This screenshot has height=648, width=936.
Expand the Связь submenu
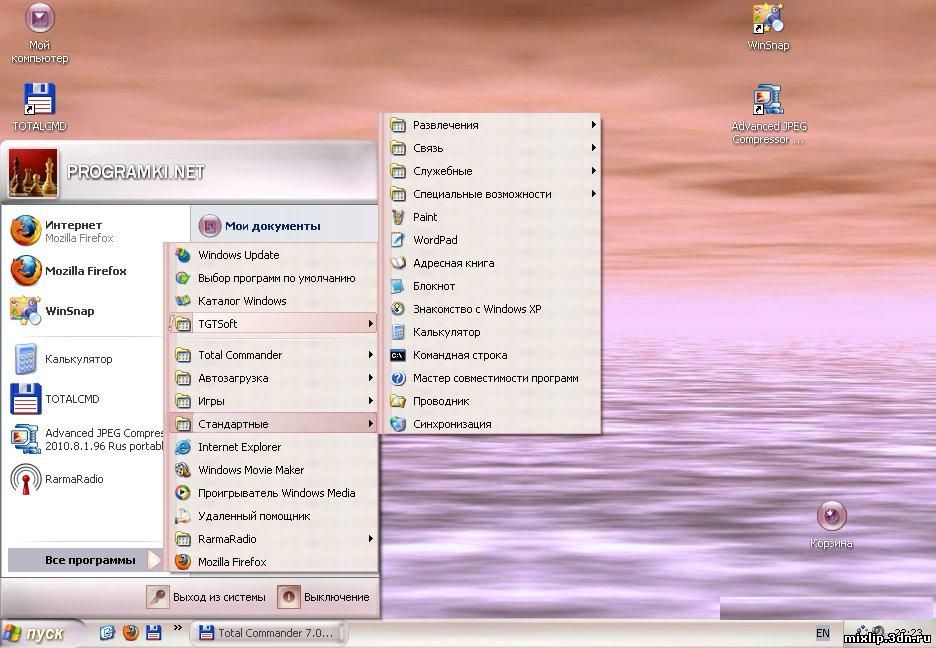click(x=492, y=148)
